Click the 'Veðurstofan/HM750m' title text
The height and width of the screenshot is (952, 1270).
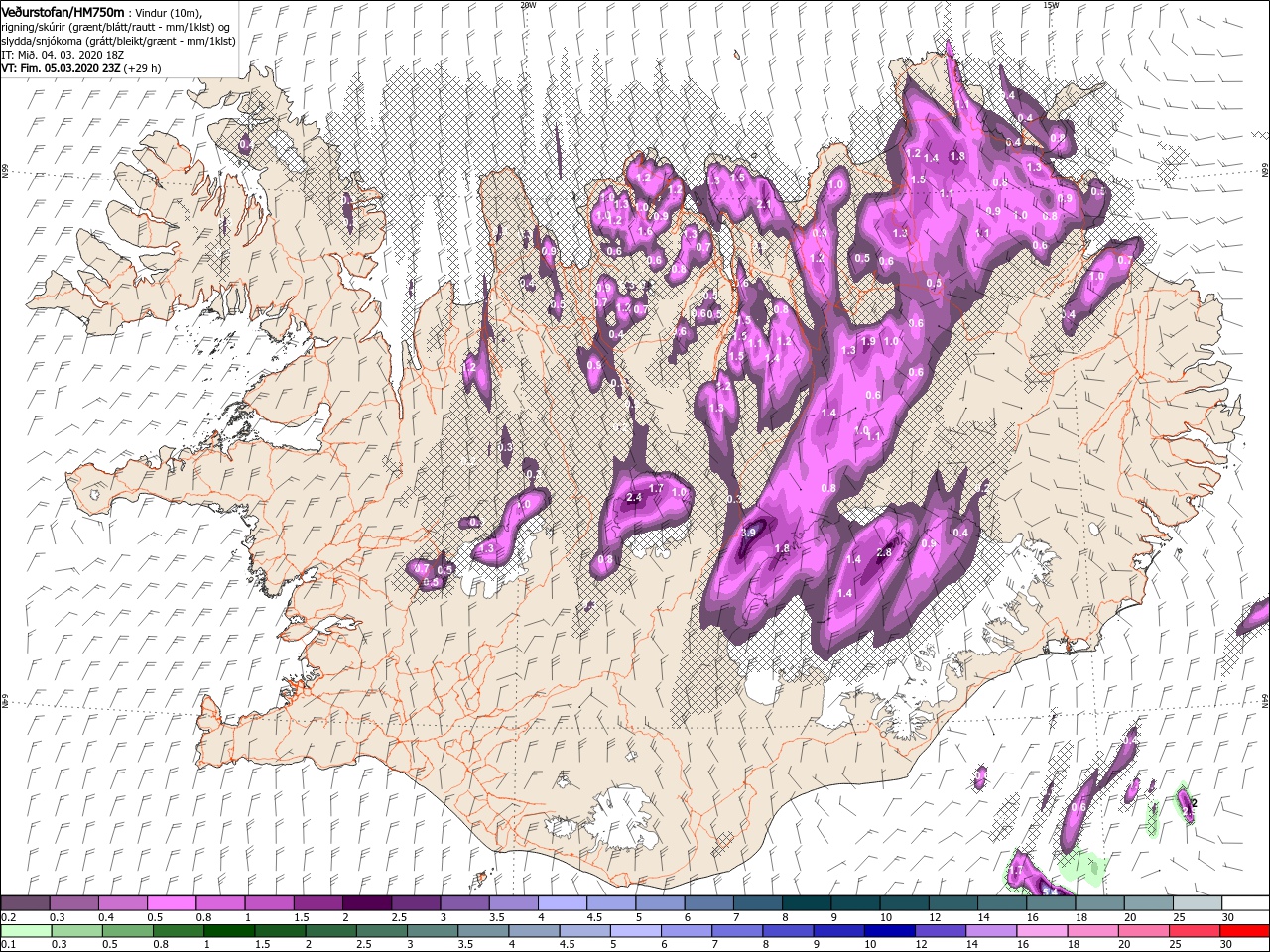click(63, 11)
